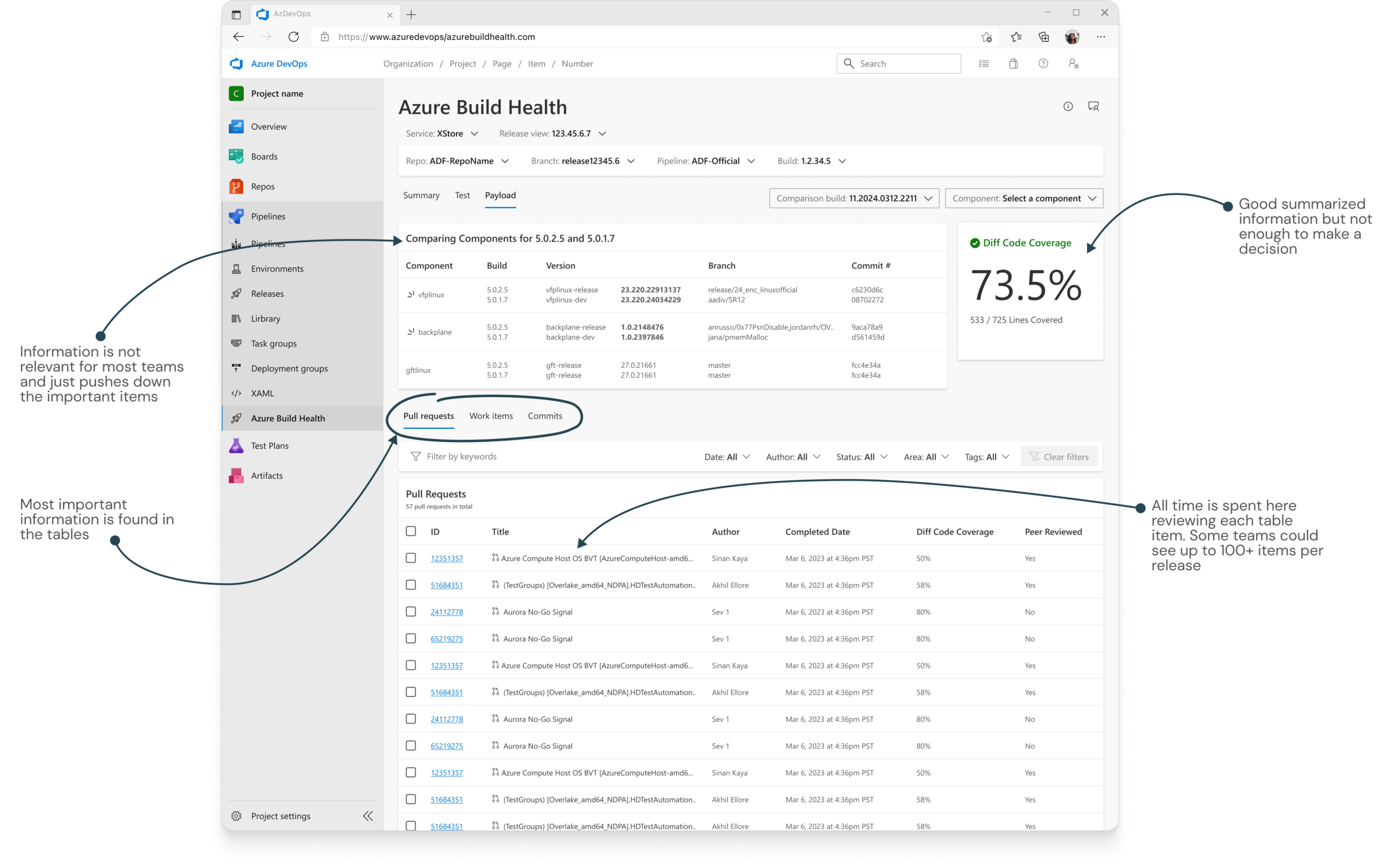Open the Tags: All filter

pyautogui.click(x=987, y=457)
